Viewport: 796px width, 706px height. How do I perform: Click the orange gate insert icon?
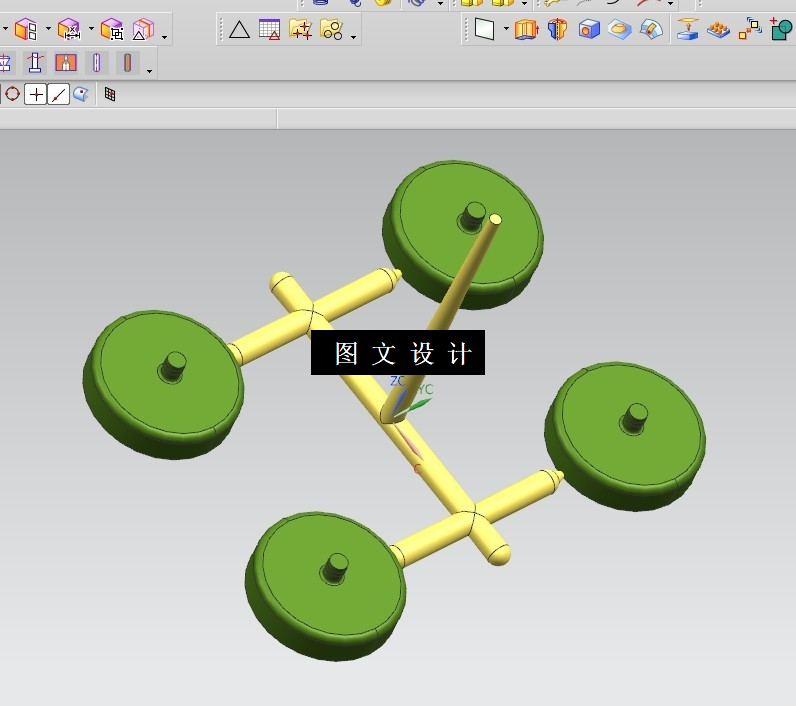66,63
